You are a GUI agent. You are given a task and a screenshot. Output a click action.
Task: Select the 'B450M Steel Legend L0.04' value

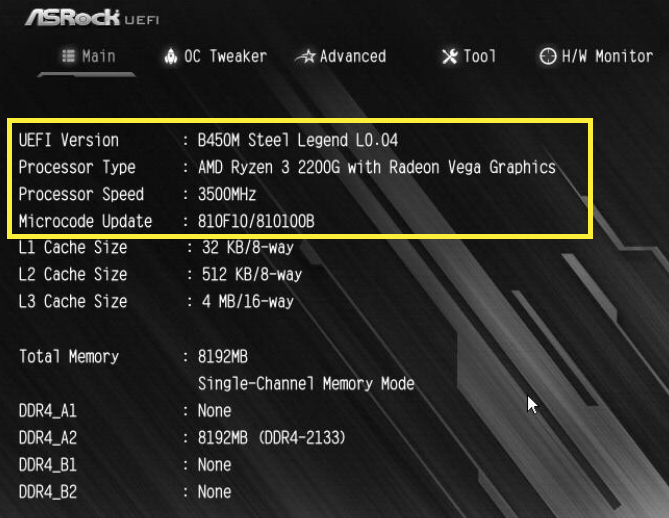(x=298, y=140)
